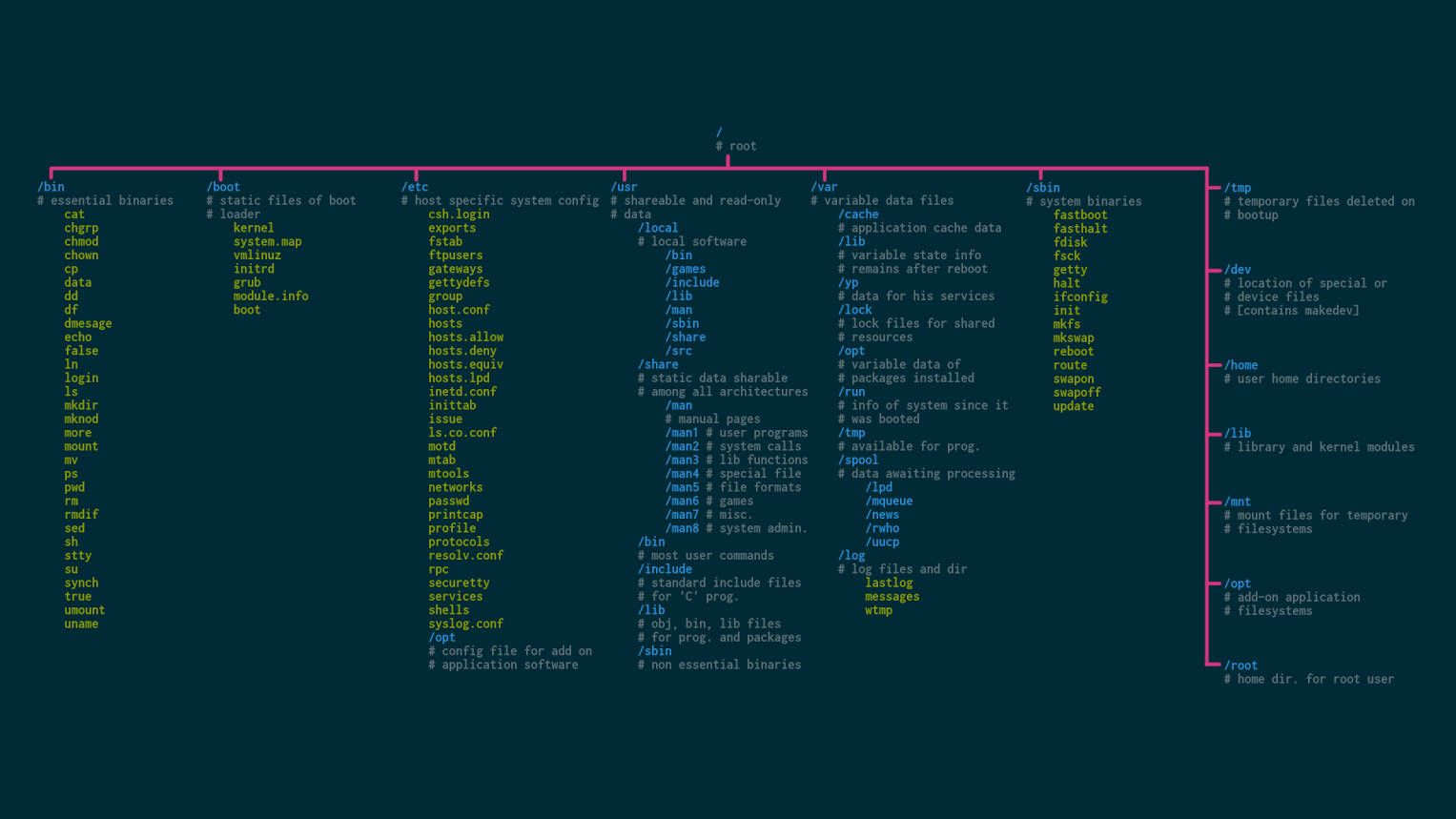The height and width of the screenshot is (819, 1456).
Task: Click the '/home' directory label
Action: point(1241,365)
